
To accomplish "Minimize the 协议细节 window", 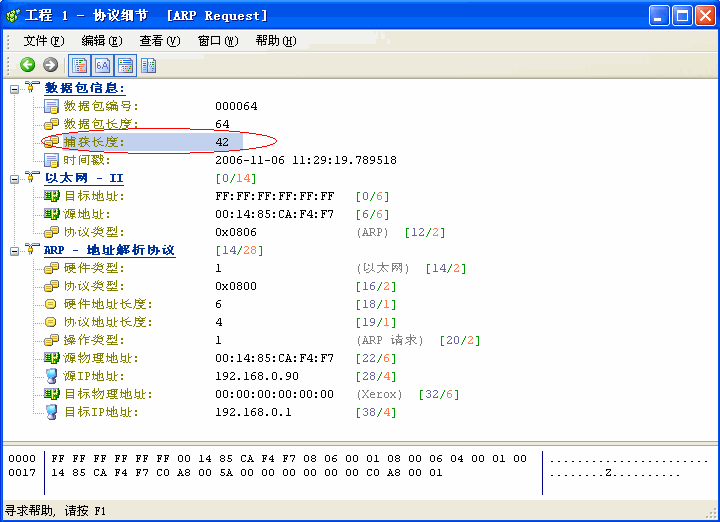I will tap(659, 16).
